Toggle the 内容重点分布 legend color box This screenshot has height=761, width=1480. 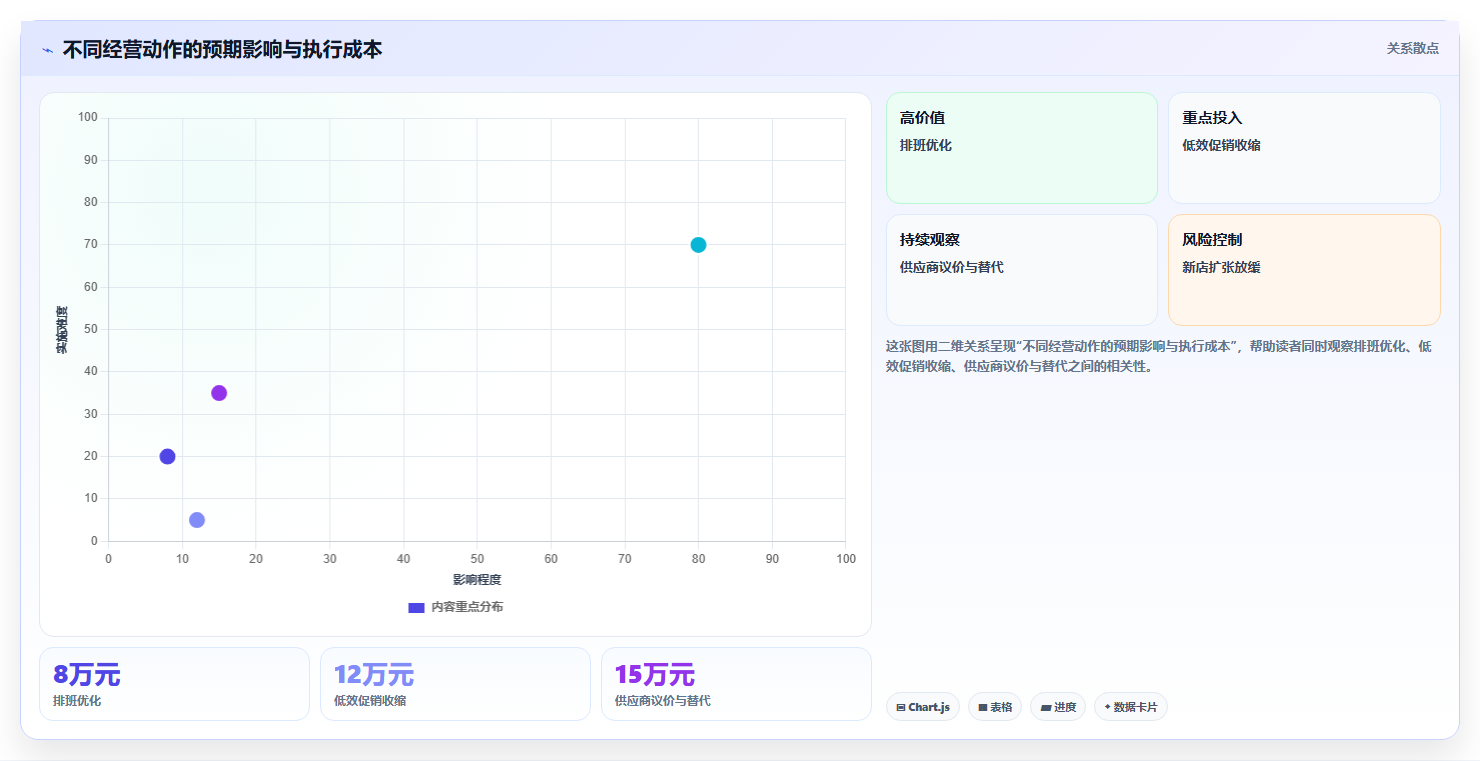point(416,607)
